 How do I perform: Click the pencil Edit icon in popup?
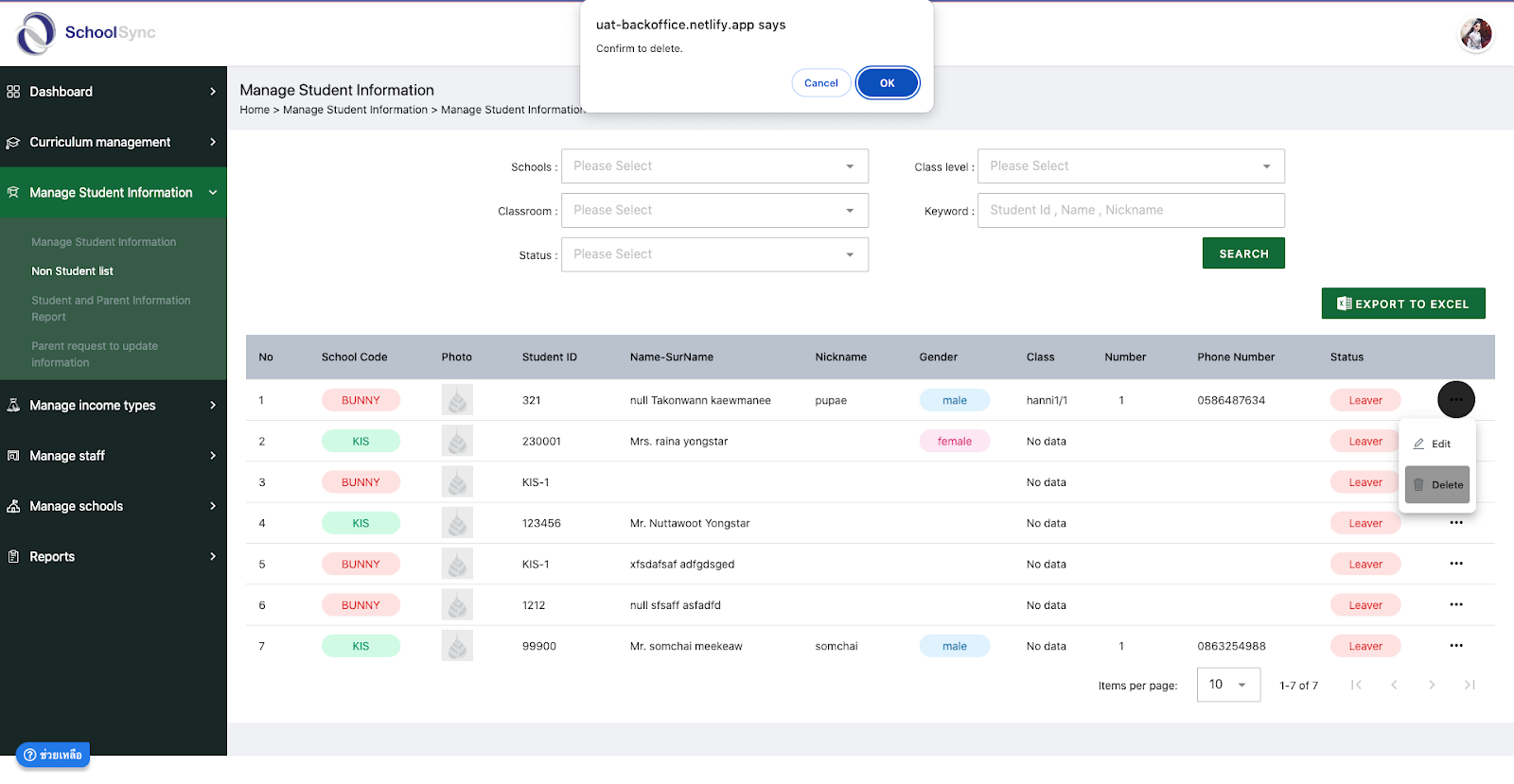[1418, 444]
